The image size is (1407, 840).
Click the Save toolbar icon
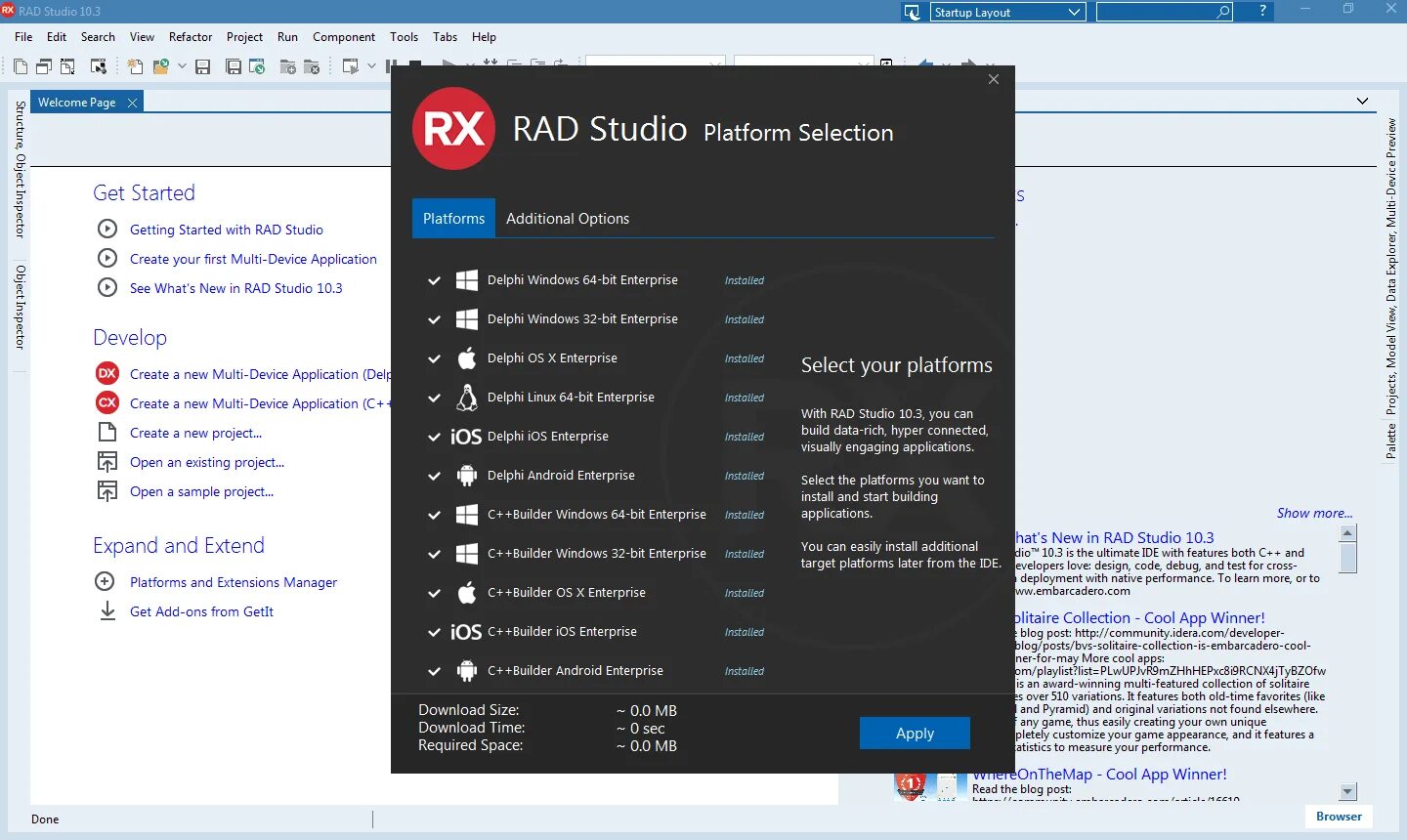tap(203, 66)
